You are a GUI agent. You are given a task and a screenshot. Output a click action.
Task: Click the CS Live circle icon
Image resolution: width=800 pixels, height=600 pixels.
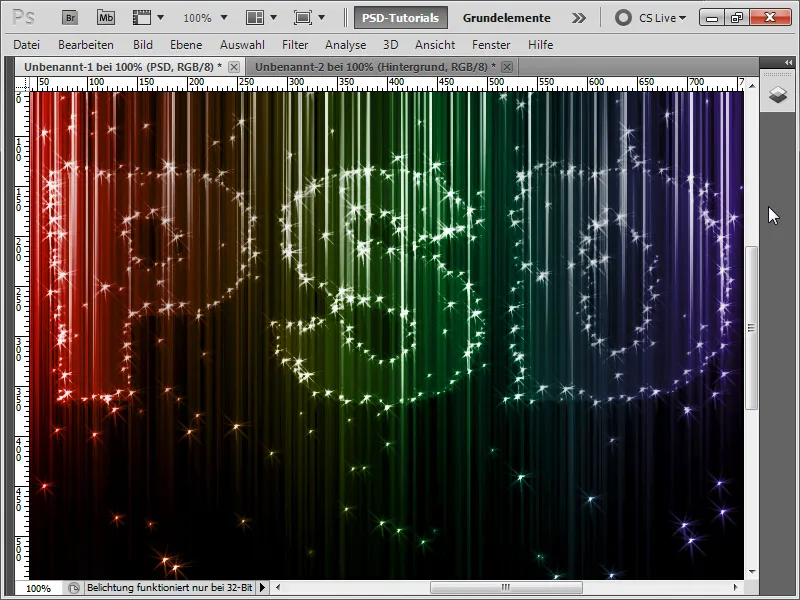pyautogui.click(x=623, y=18)
